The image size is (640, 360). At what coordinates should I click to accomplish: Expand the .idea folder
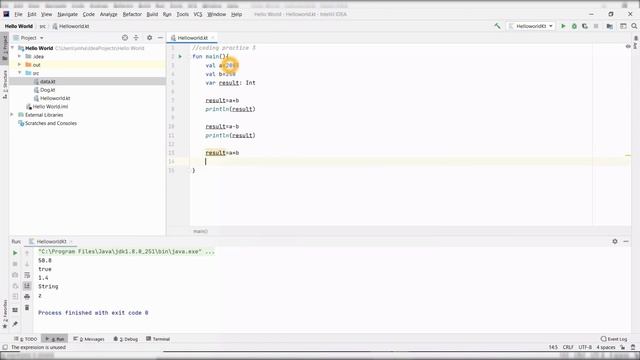[x=20, y=56]
